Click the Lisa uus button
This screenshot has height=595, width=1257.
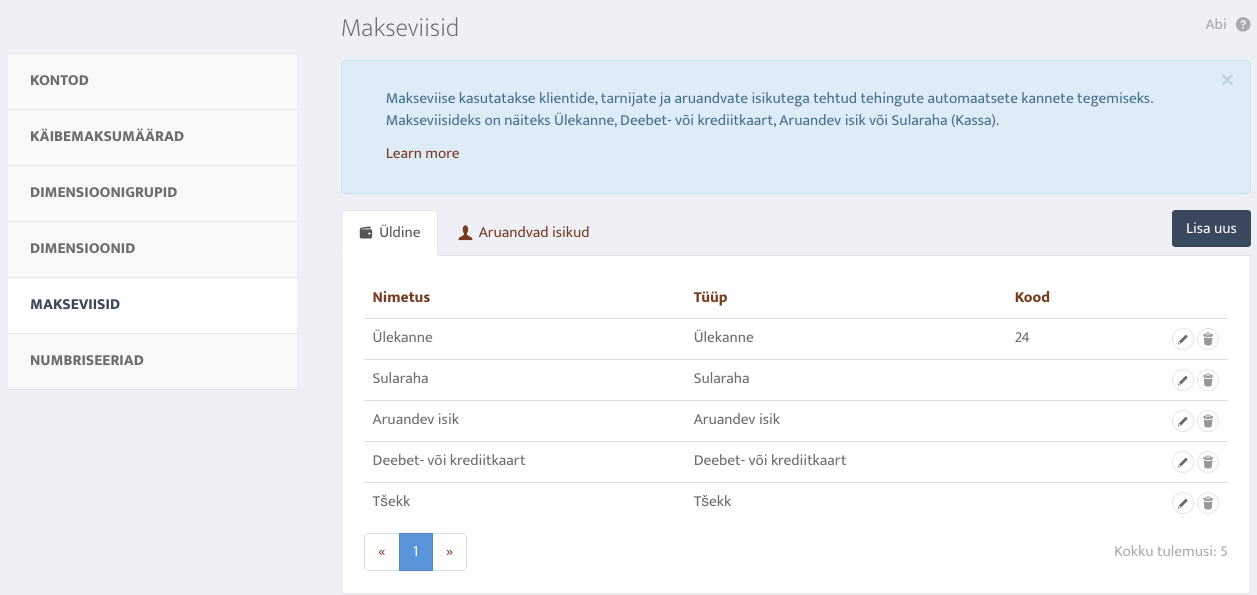click(1211, 228)
